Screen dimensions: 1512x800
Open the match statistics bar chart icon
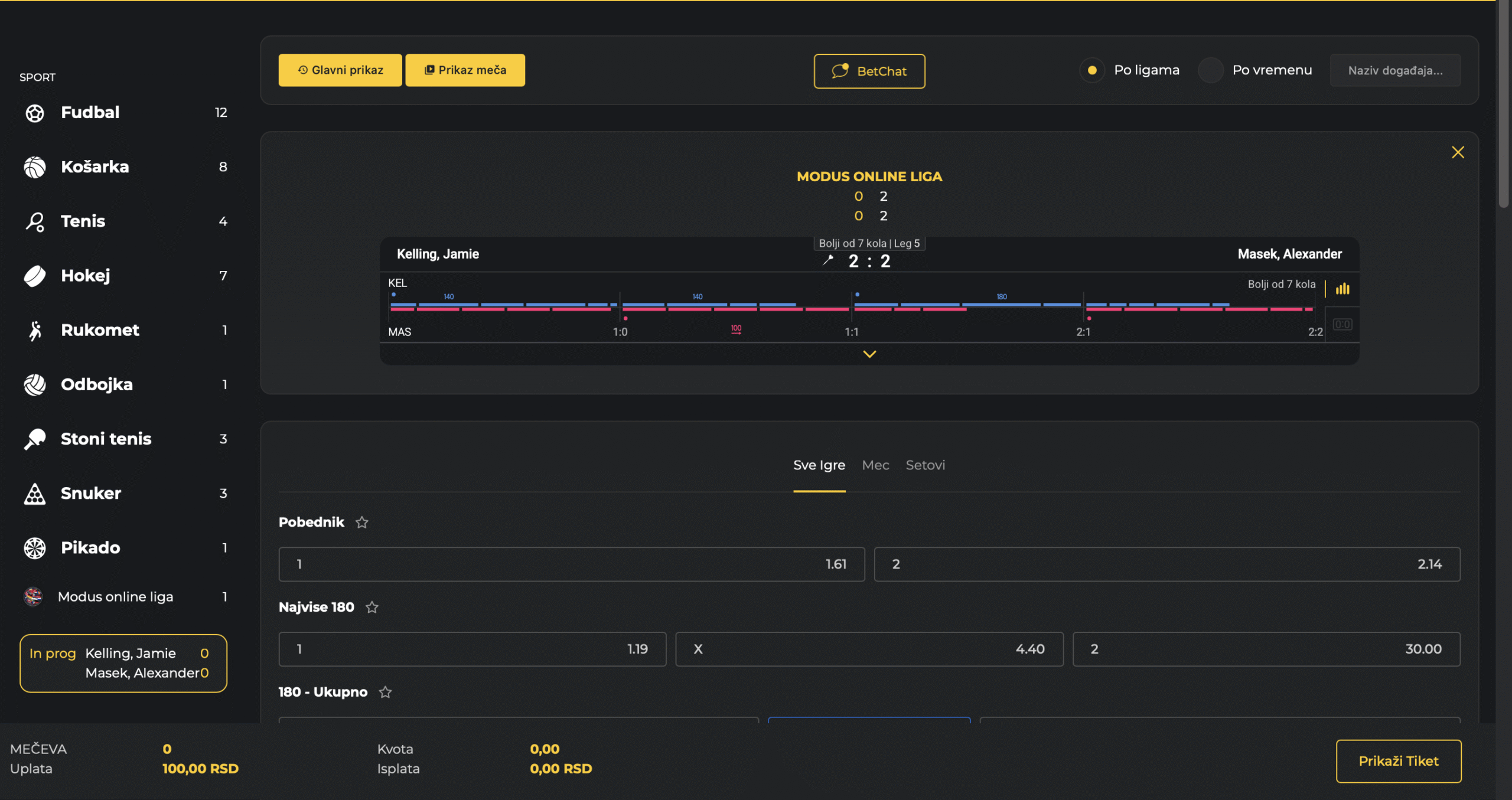[x=1342, y=289]
